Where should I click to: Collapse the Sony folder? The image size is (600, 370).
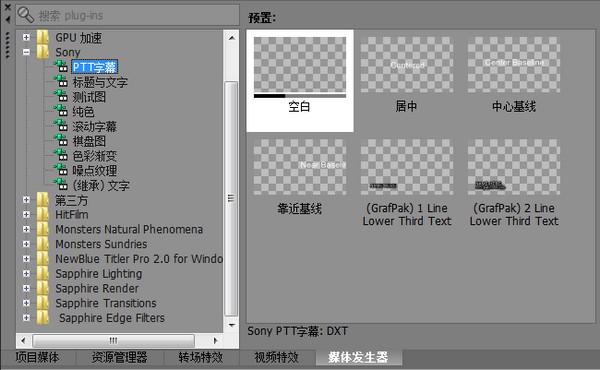pos(26,52)
